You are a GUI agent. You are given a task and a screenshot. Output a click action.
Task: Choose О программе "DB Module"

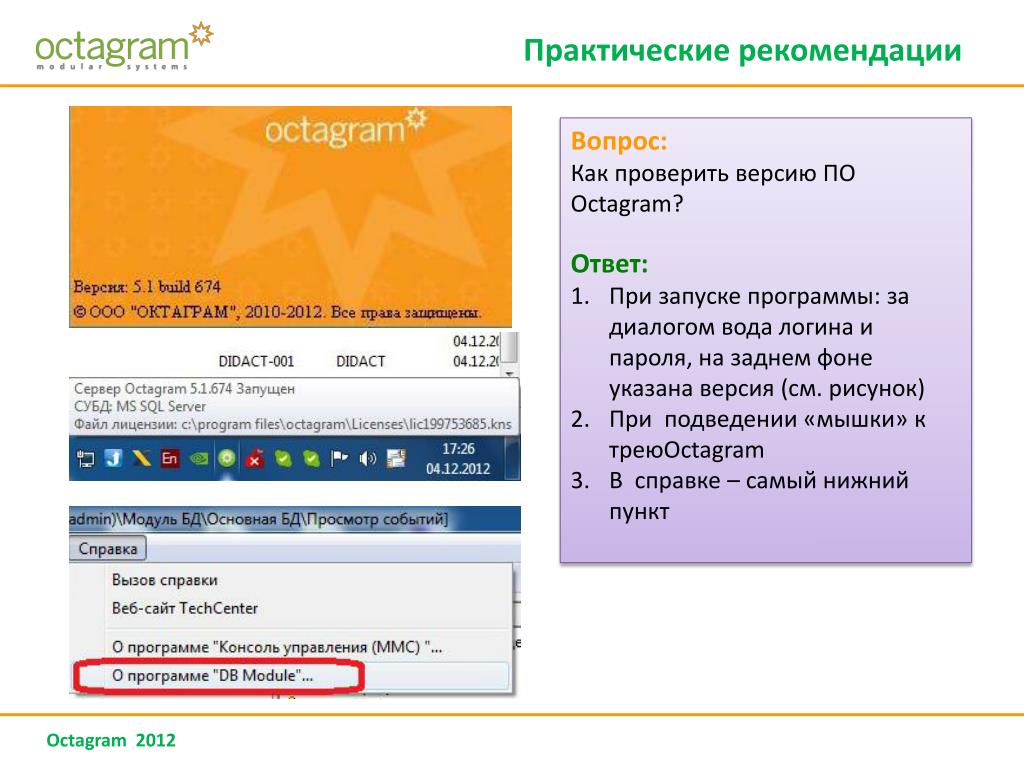(x=213, y=676)
